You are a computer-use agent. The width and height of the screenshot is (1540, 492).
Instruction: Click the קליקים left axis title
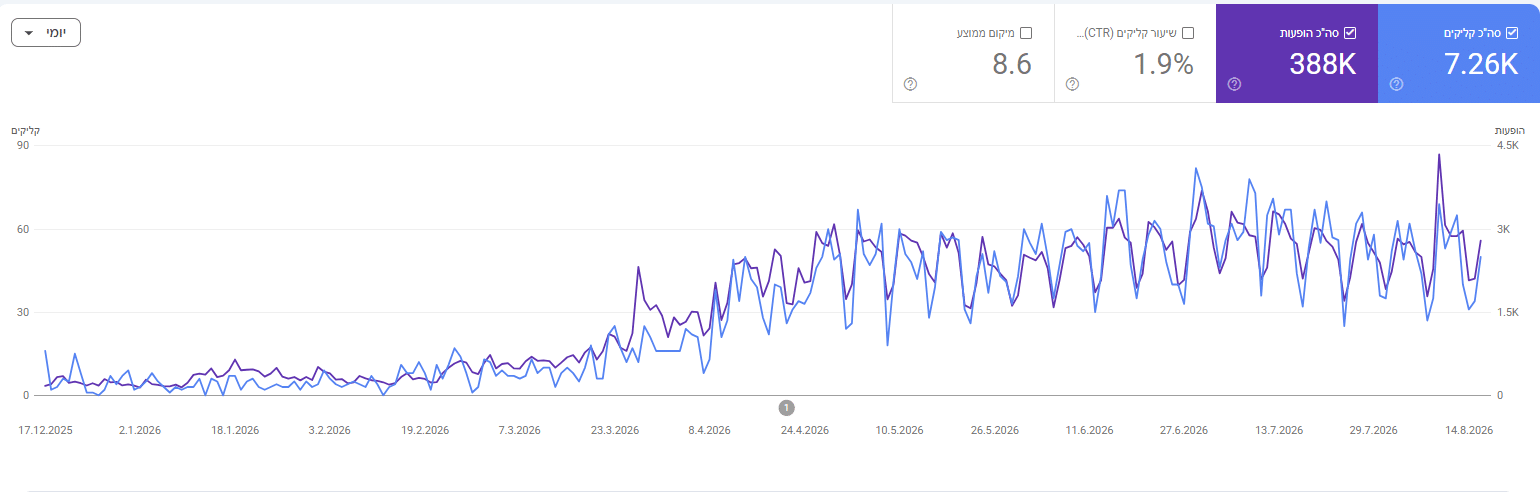pos(26,131)
